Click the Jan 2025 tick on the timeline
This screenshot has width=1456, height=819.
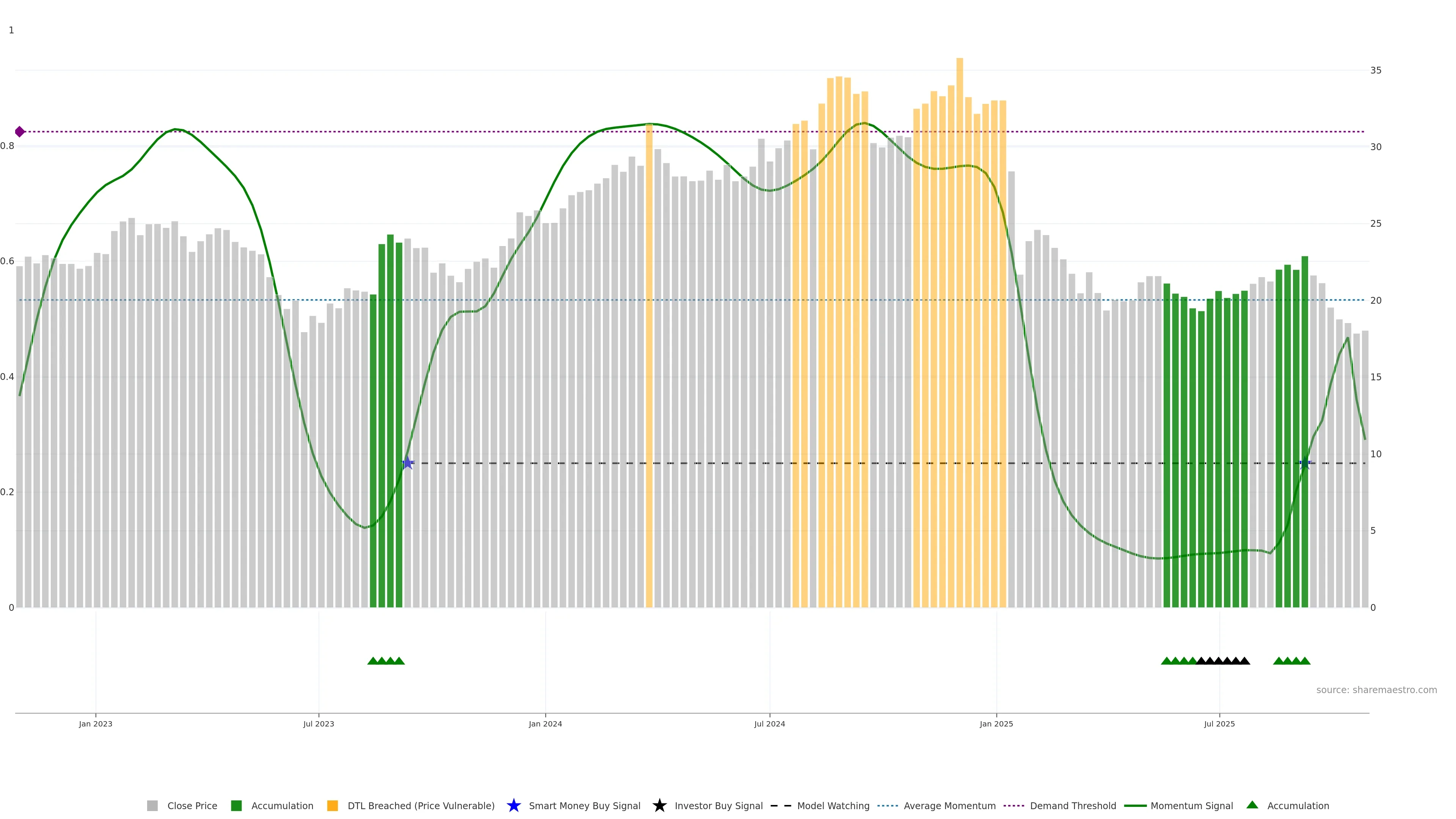pyautogui.click(x=996, y=723)
